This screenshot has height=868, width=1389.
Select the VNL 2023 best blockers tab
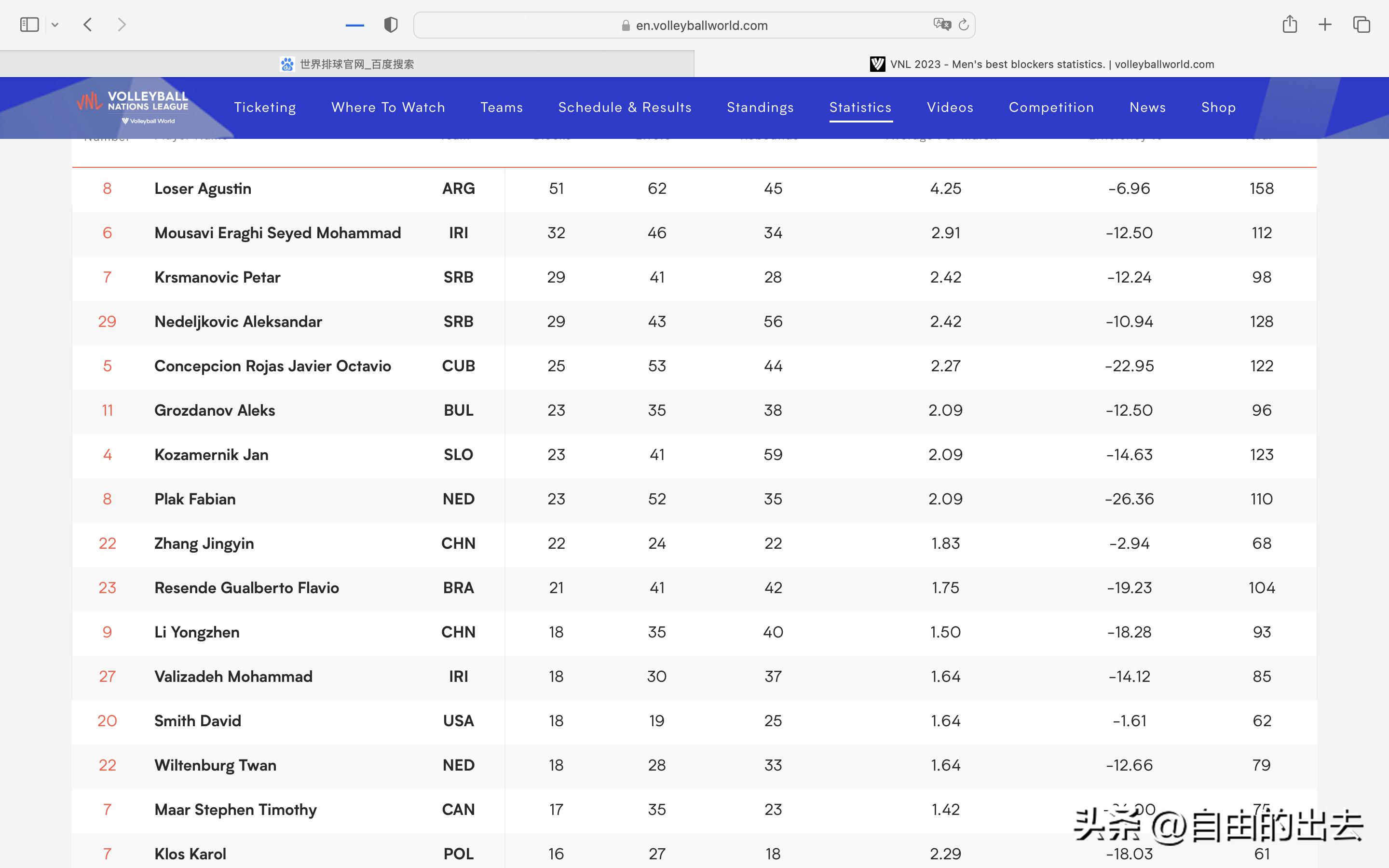[x=1041, y=64]
